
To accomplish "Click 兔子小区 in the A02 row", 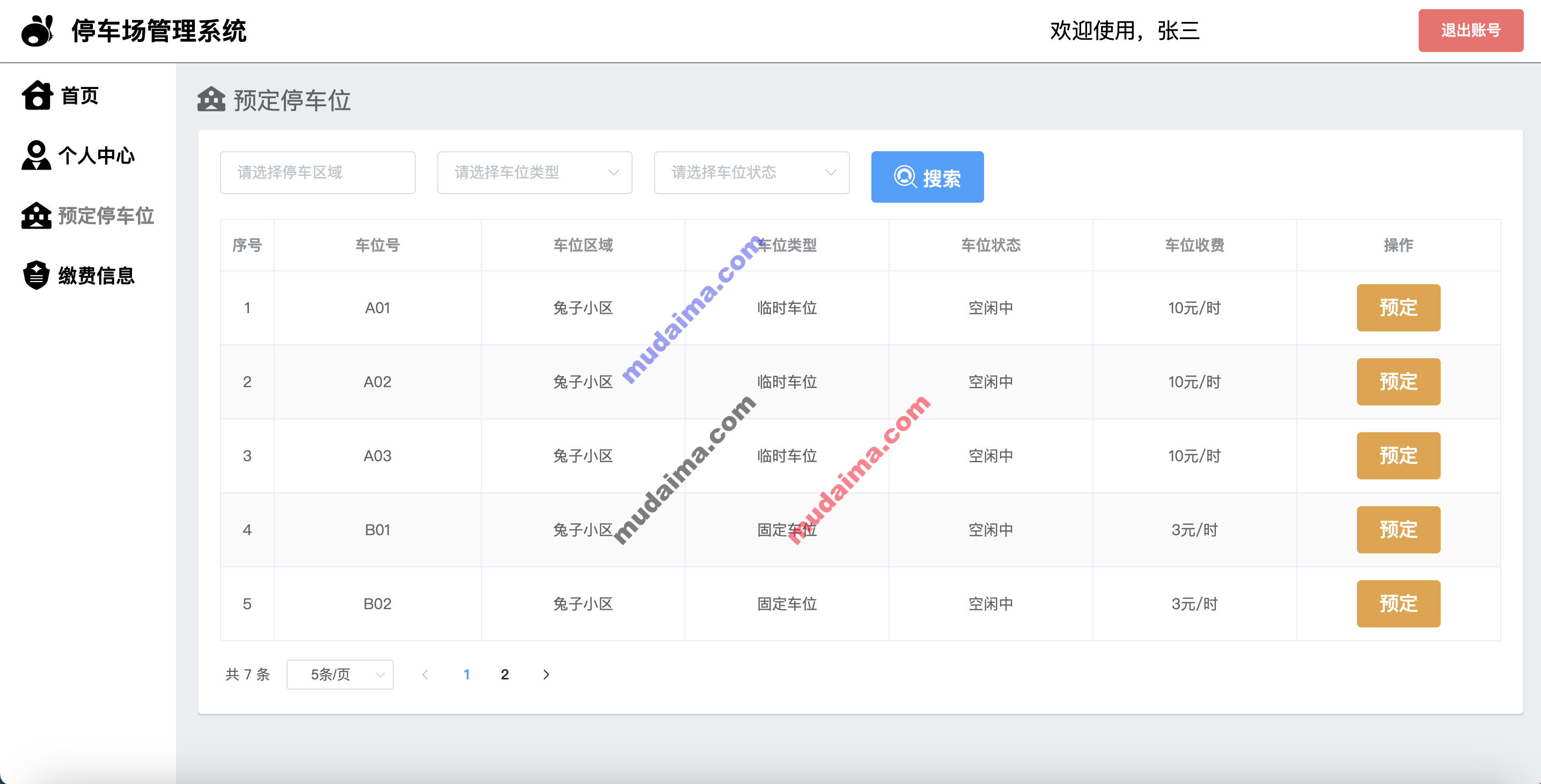I will [x=583, y=381].
